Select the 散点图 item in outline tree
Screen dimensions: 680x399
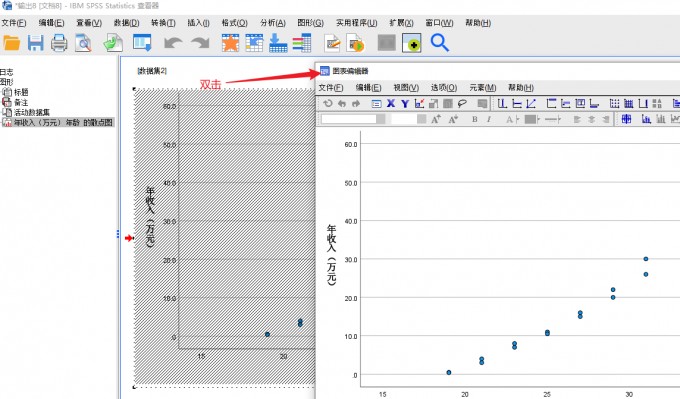pos(63,123)
